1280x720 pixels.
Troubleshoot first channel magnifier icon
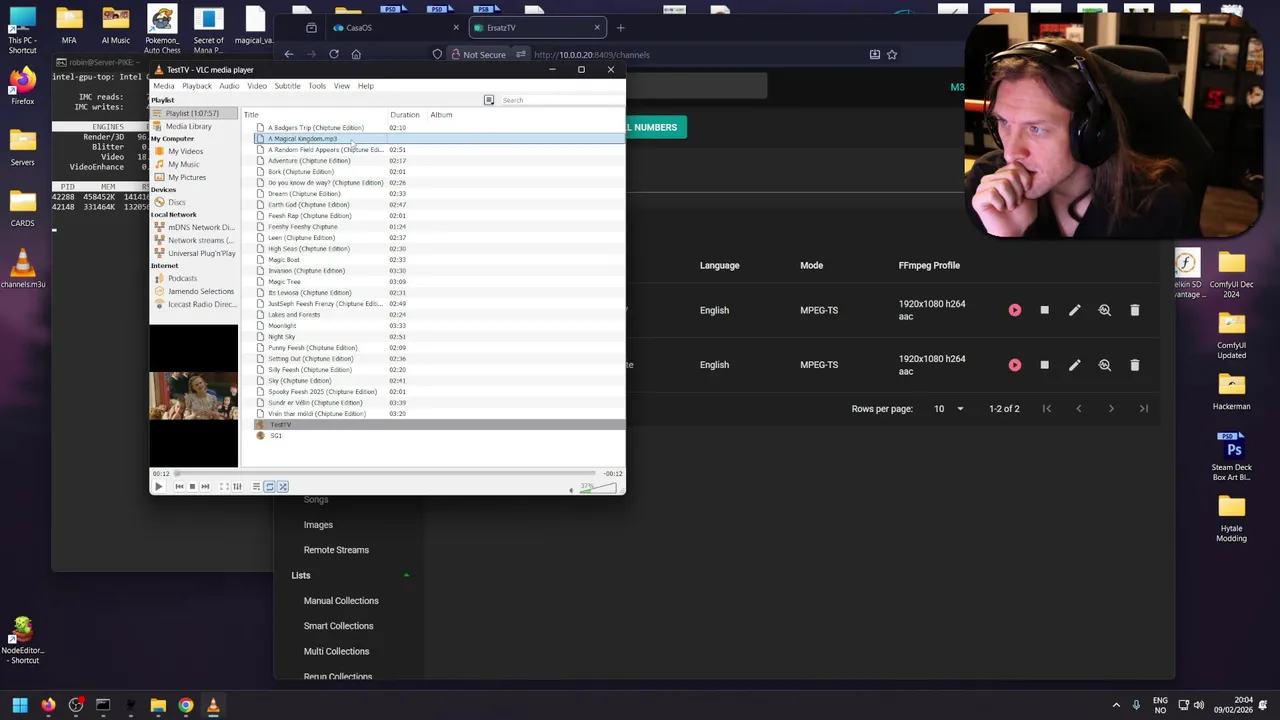point(1105,310)
